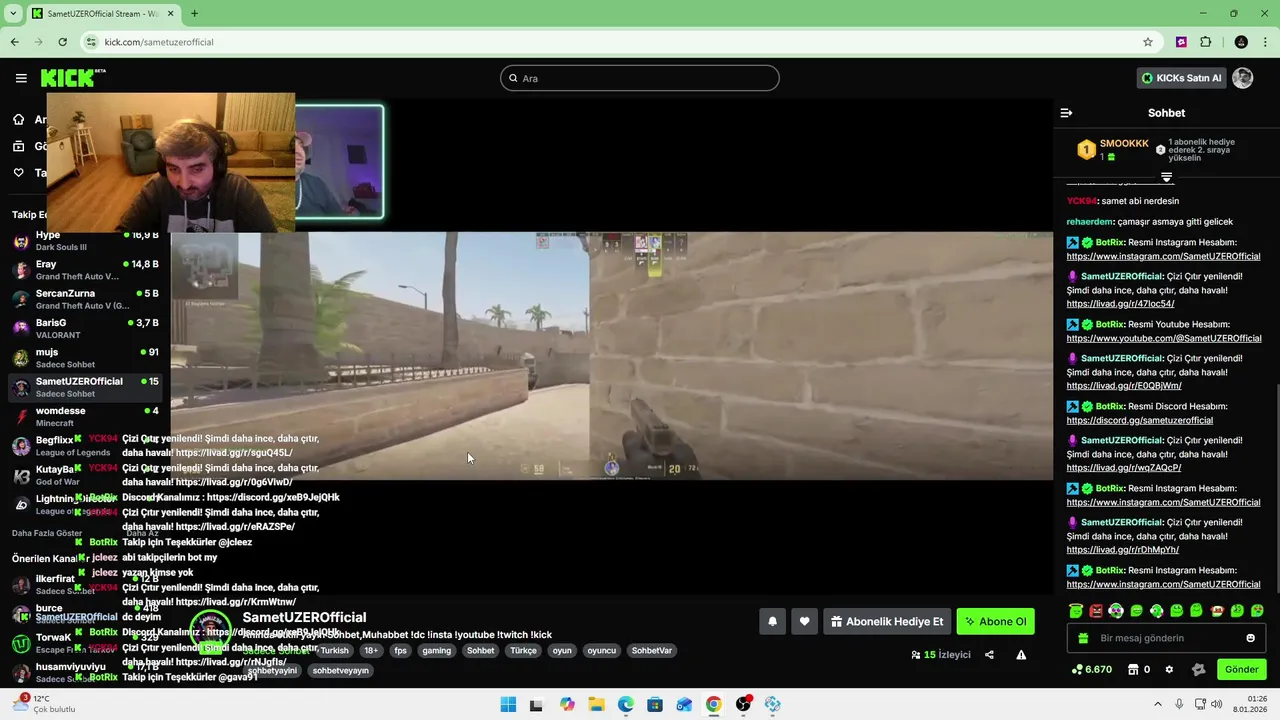
Task: Open the user profile avatar menu
Action: 1243,78
